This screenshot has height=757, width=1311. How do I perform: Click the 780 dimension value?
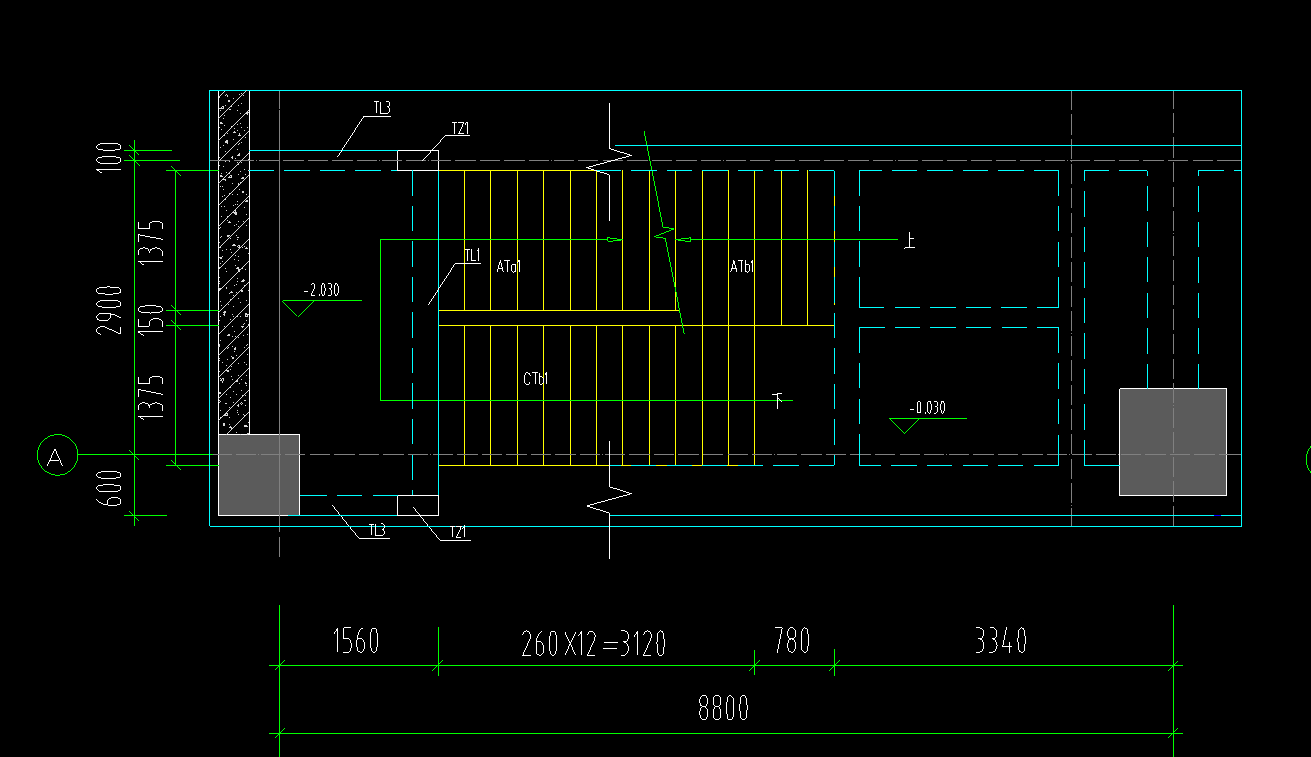pyautogui.click(x=792, y=640)
